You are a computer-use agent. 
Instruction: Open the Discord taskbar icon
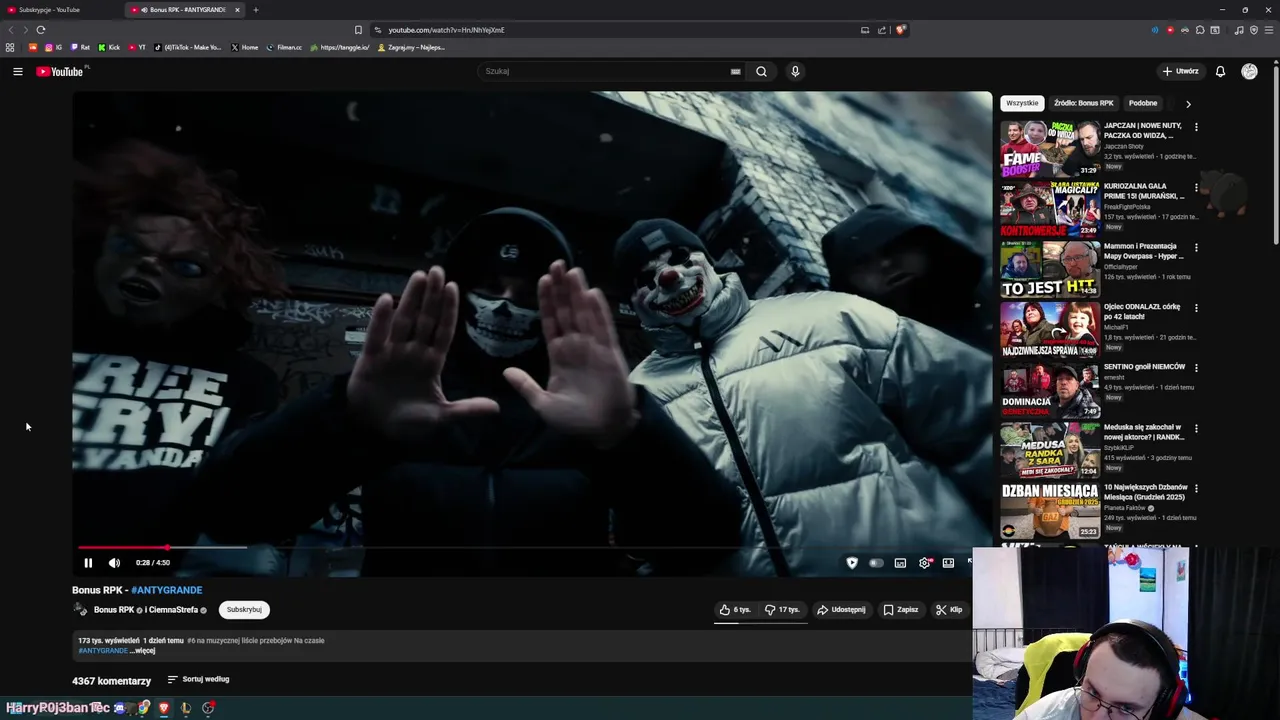(x=119, y=708)
